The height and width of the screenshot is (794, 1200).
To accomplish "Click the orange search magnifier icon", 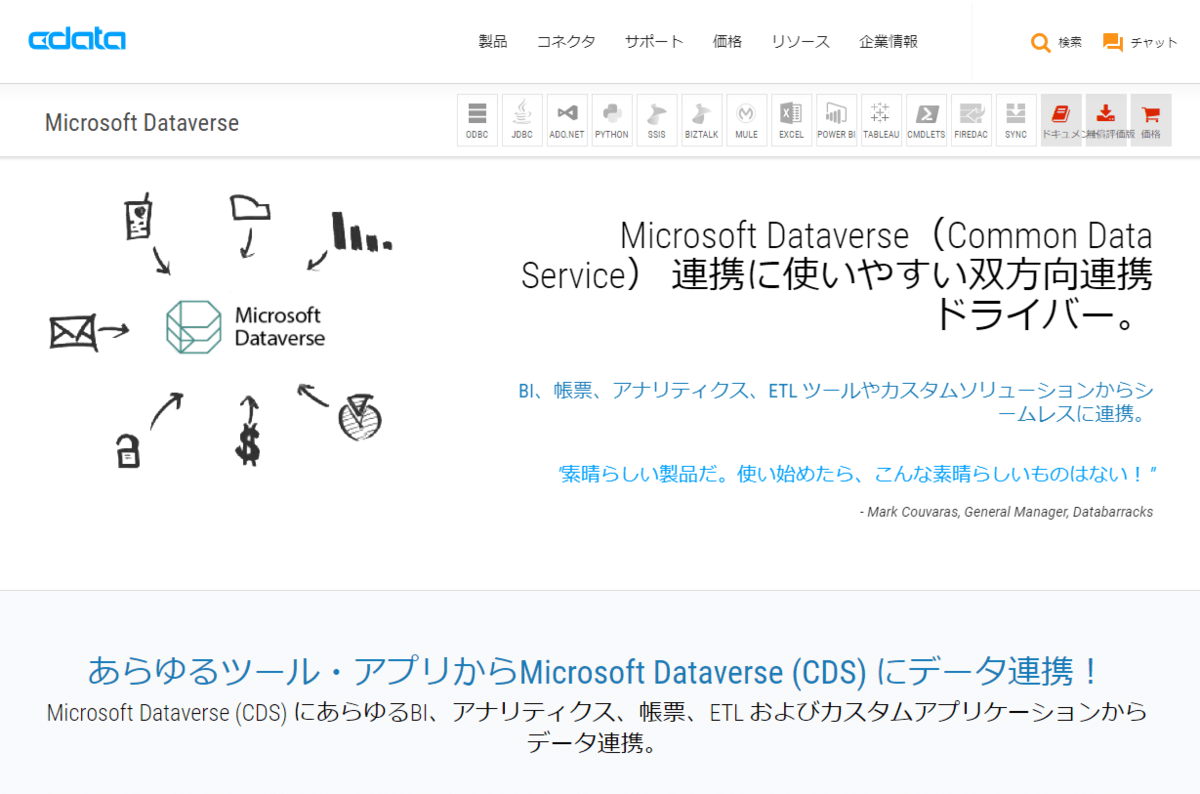I will pyautogui.click(x=1041, y=42).
